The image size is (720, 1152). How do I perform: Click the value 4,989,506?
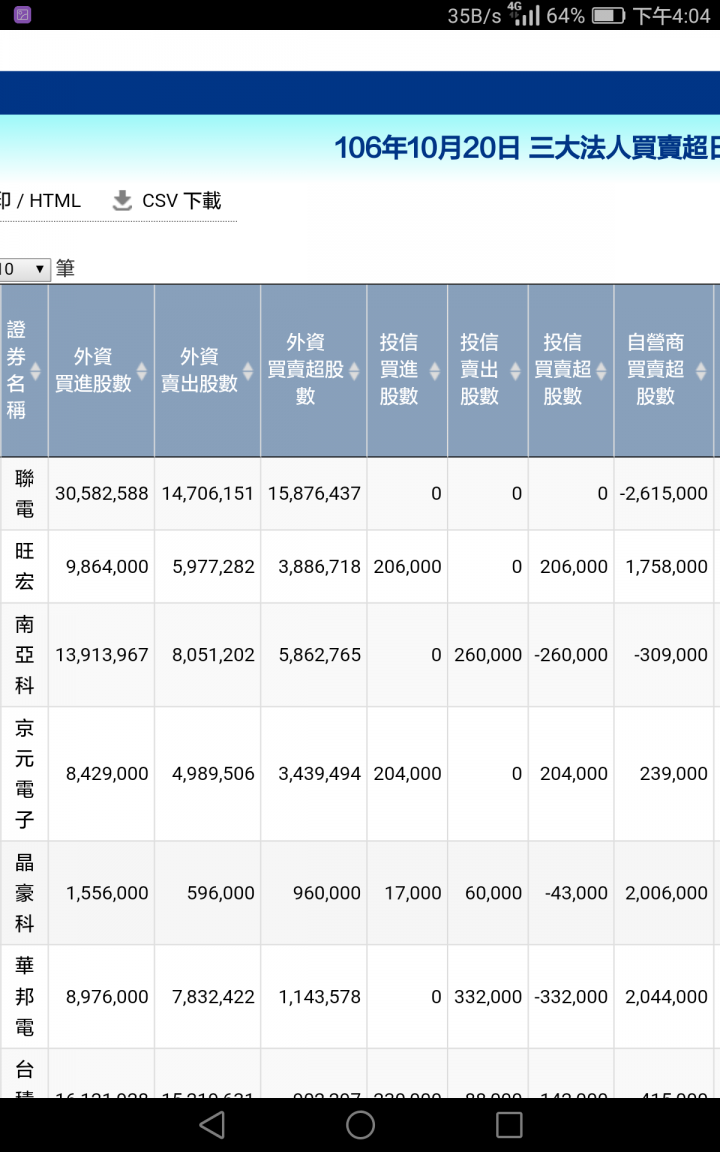pyautogui.click(x=214, y=774)
